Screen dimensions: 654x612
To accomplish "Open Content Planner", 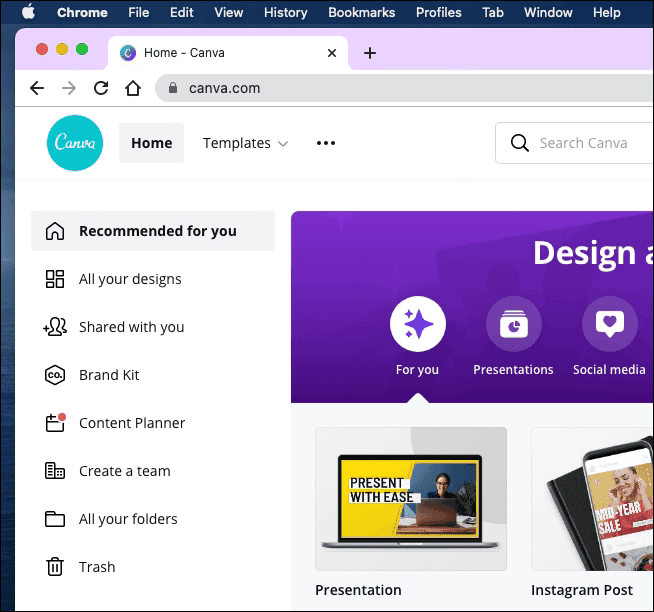I will point(132,423).
